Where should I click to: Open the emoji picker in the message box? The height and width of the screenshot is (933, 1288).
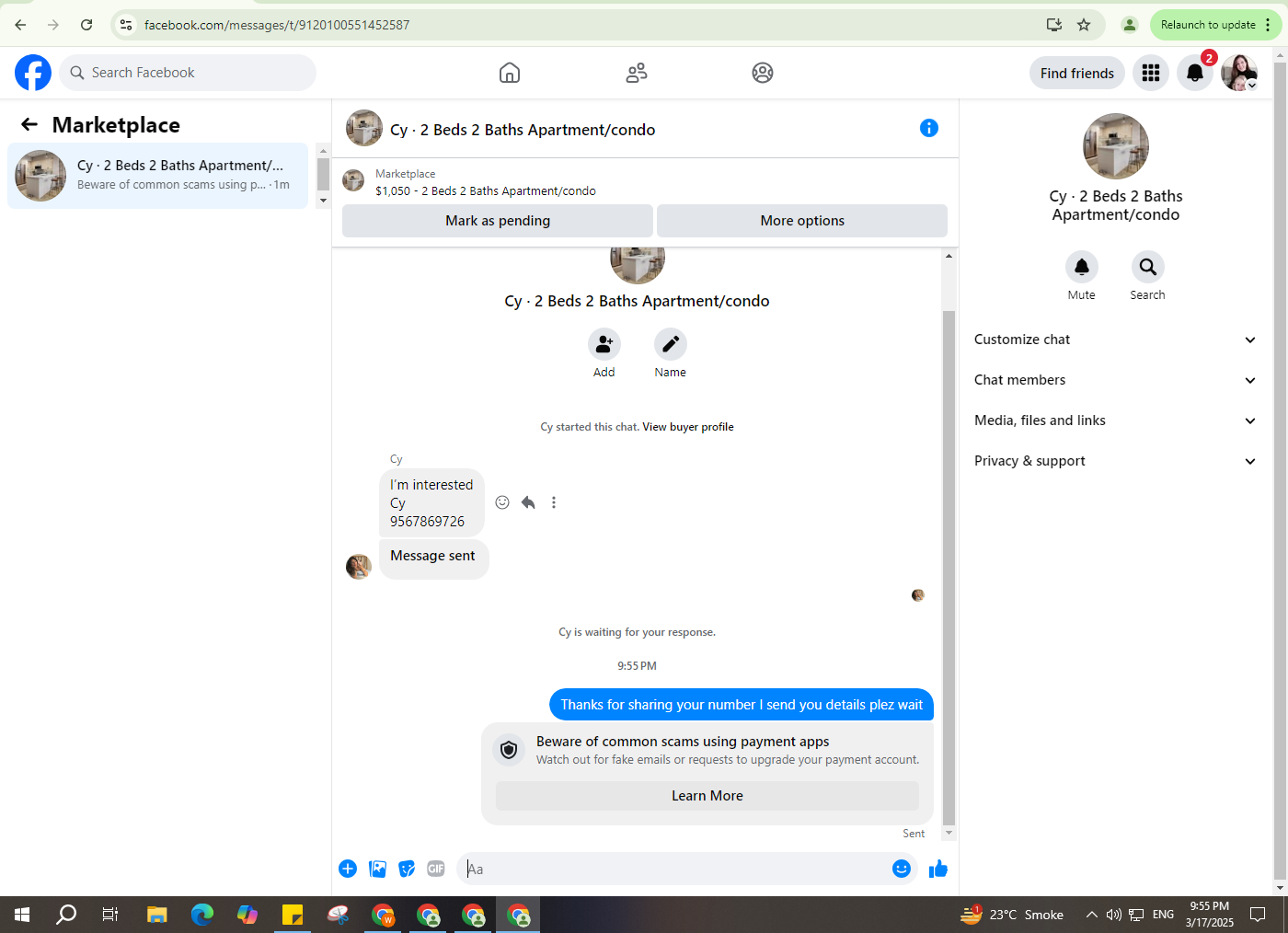[x=902, y=869]
